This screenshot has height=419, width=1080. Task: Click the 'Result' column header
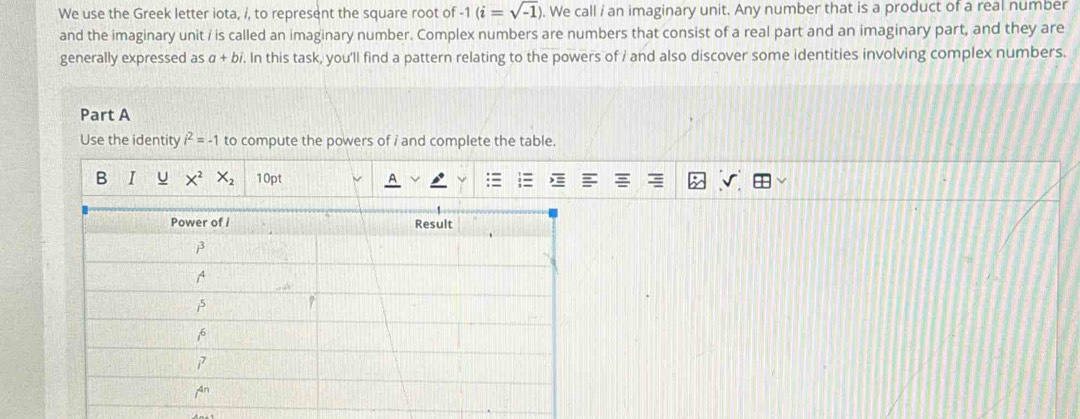[434, 224]
